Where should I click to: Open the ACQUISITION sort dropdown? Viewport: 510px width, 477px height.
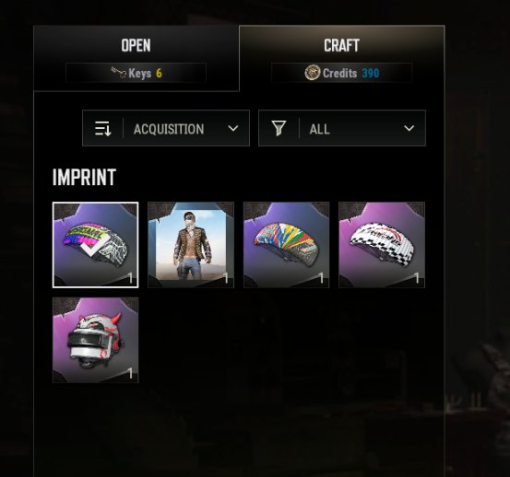166,128
